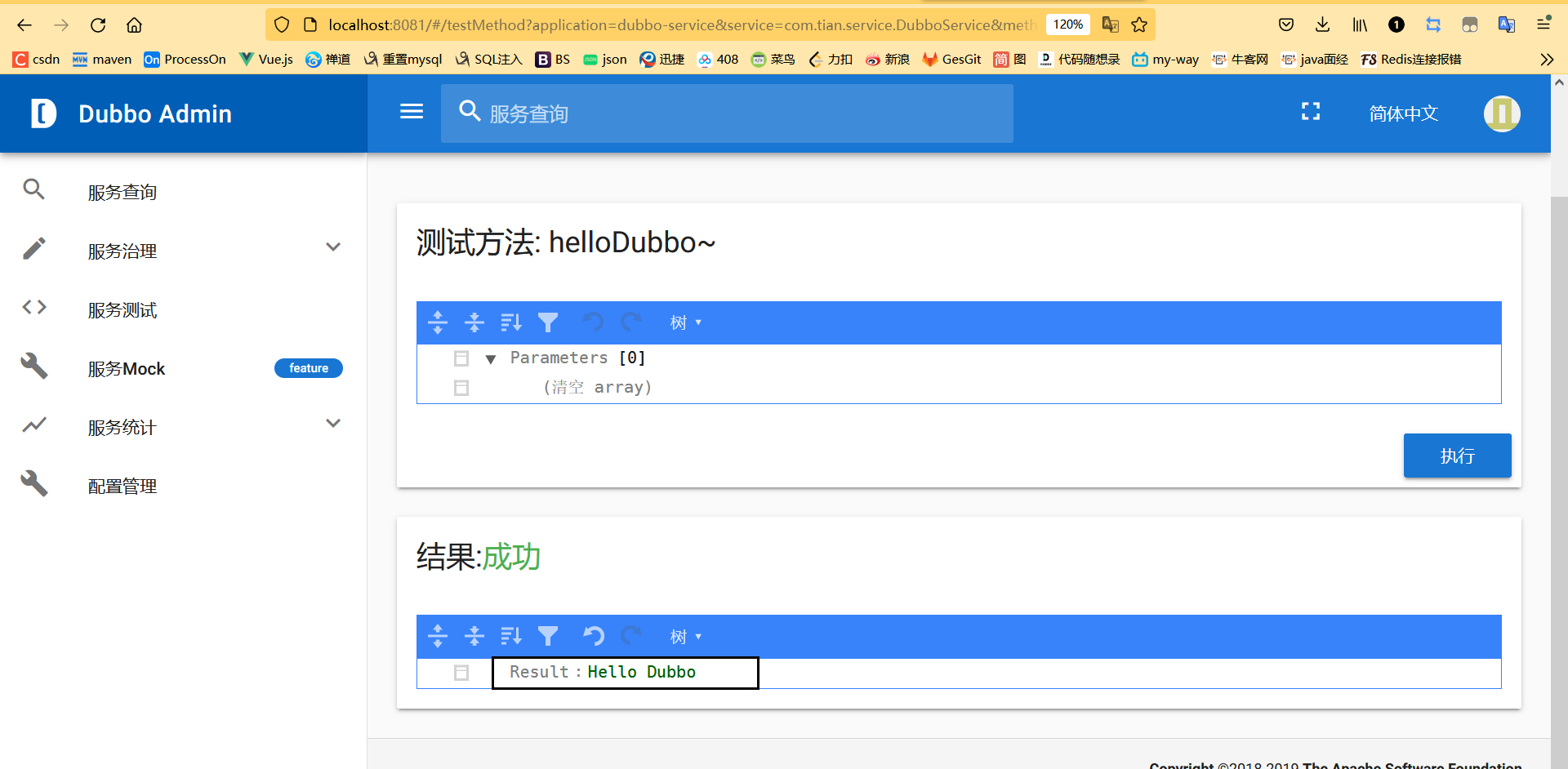Expand all fields in the Result editor
This screenshot has height=769, width=1568.
click(438, 636)
